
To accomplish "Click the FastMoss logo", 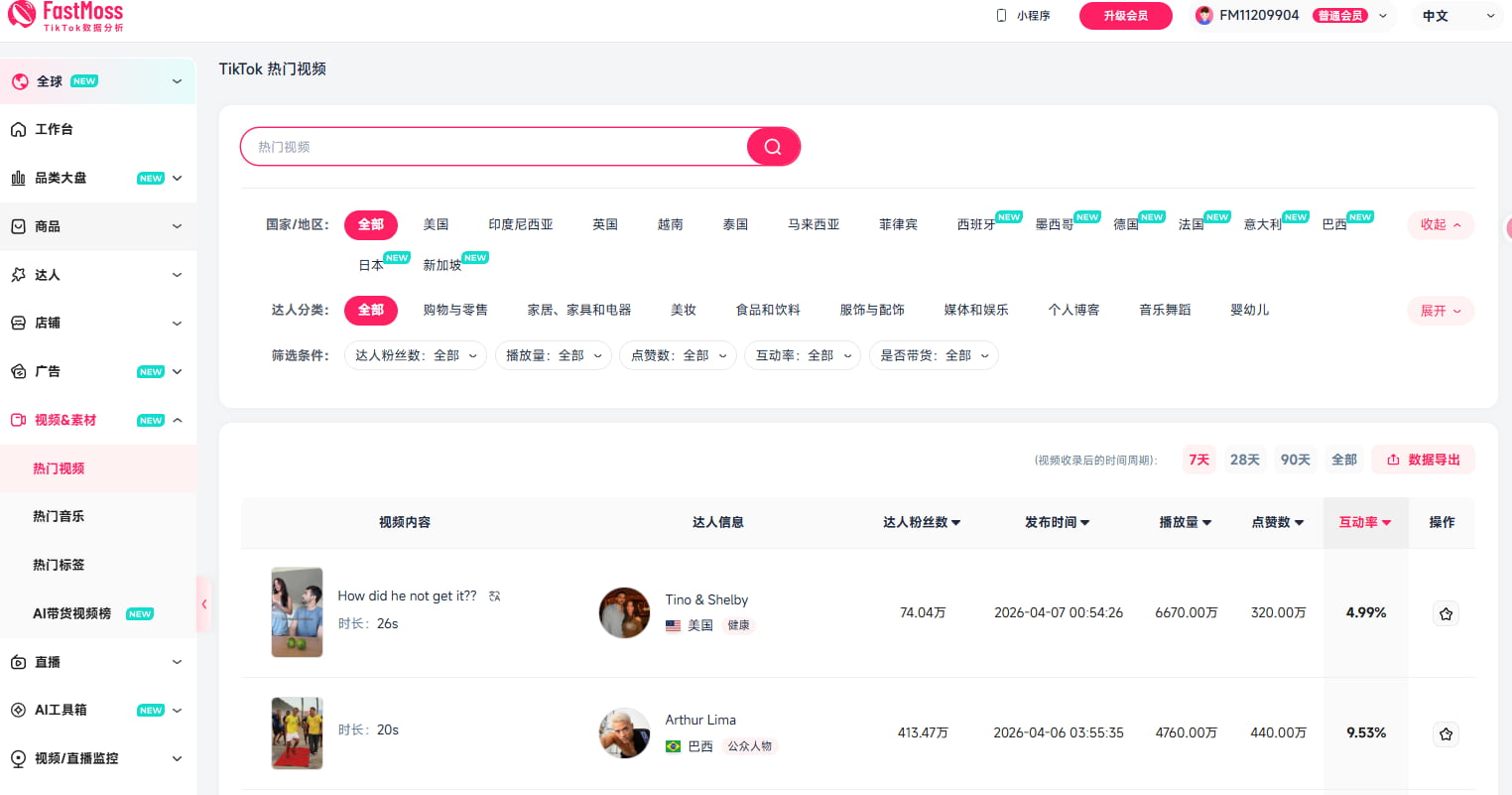I will pos(65,15).
